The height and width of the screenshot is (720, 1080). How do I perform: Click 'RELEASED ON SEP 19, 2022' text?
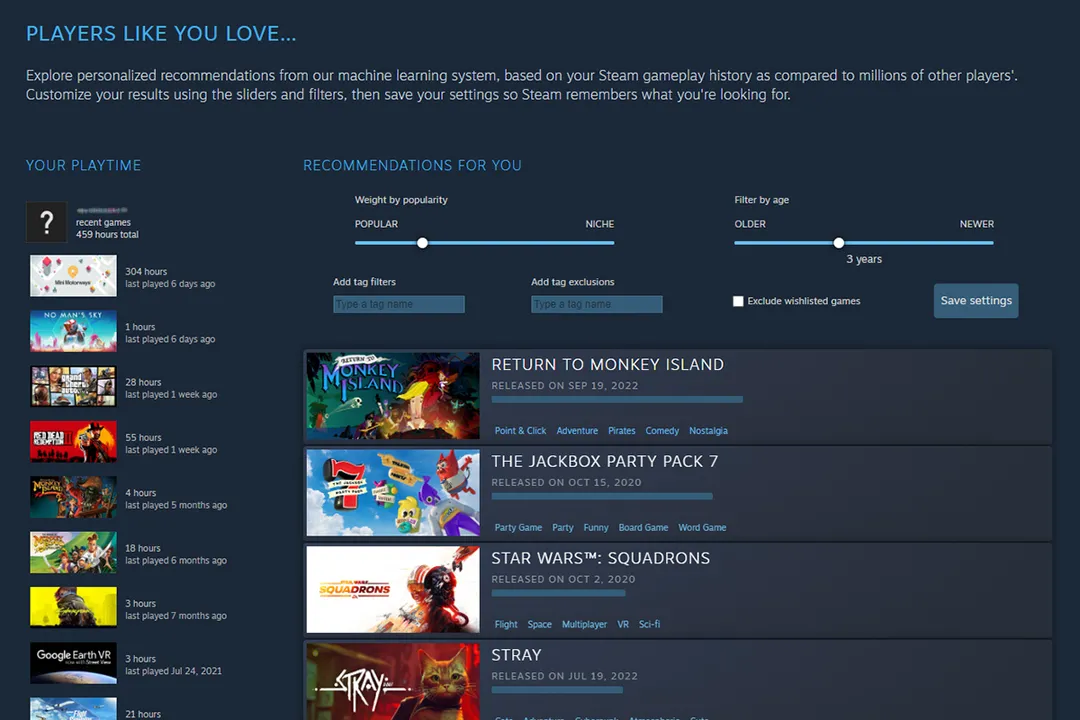coord(565,386)
